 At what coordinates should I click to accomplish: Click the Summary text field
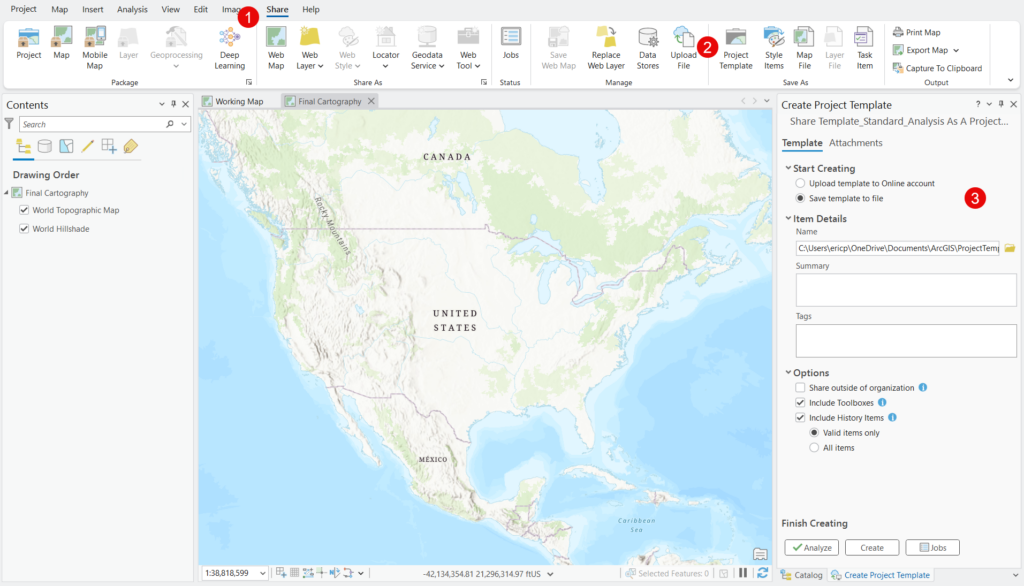[x=905, y=290]
